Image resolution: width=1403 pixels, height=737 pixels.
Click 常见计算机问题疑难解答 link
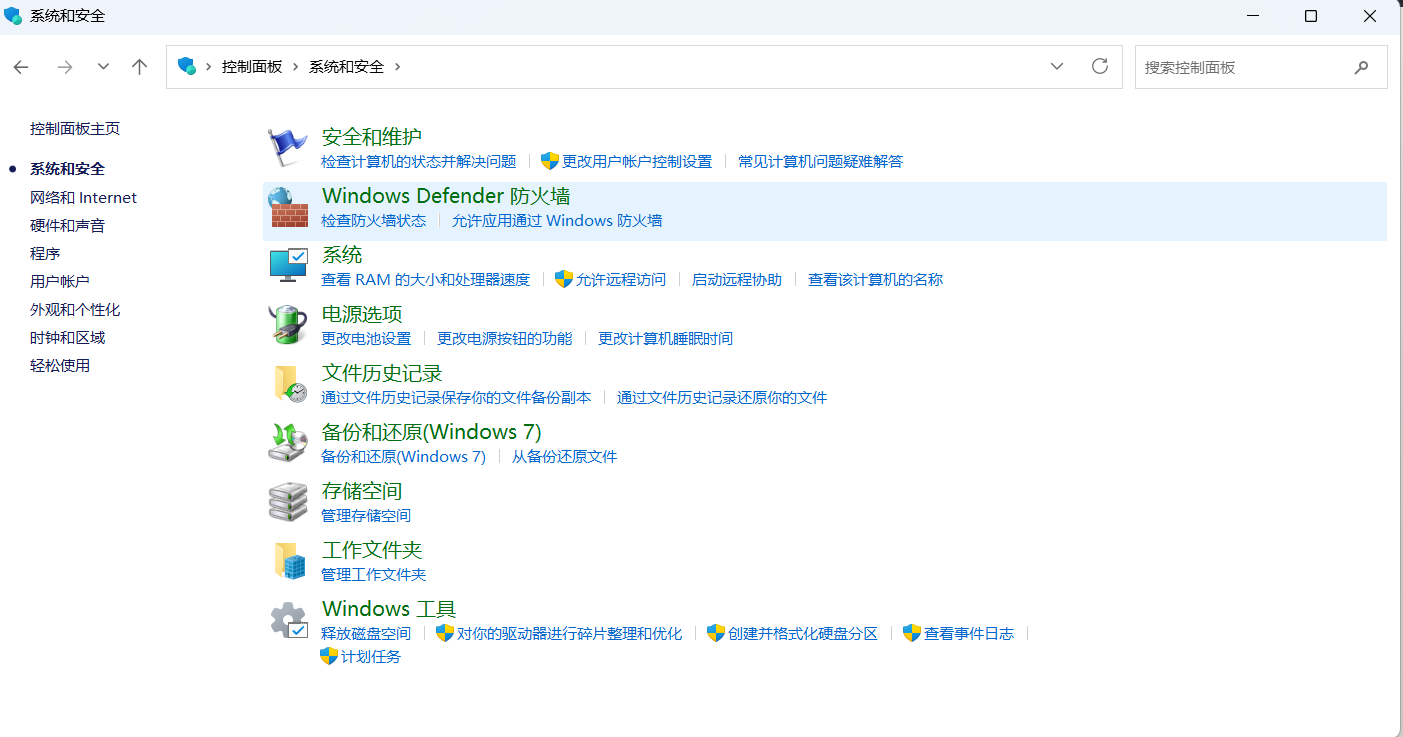(820, 161)
